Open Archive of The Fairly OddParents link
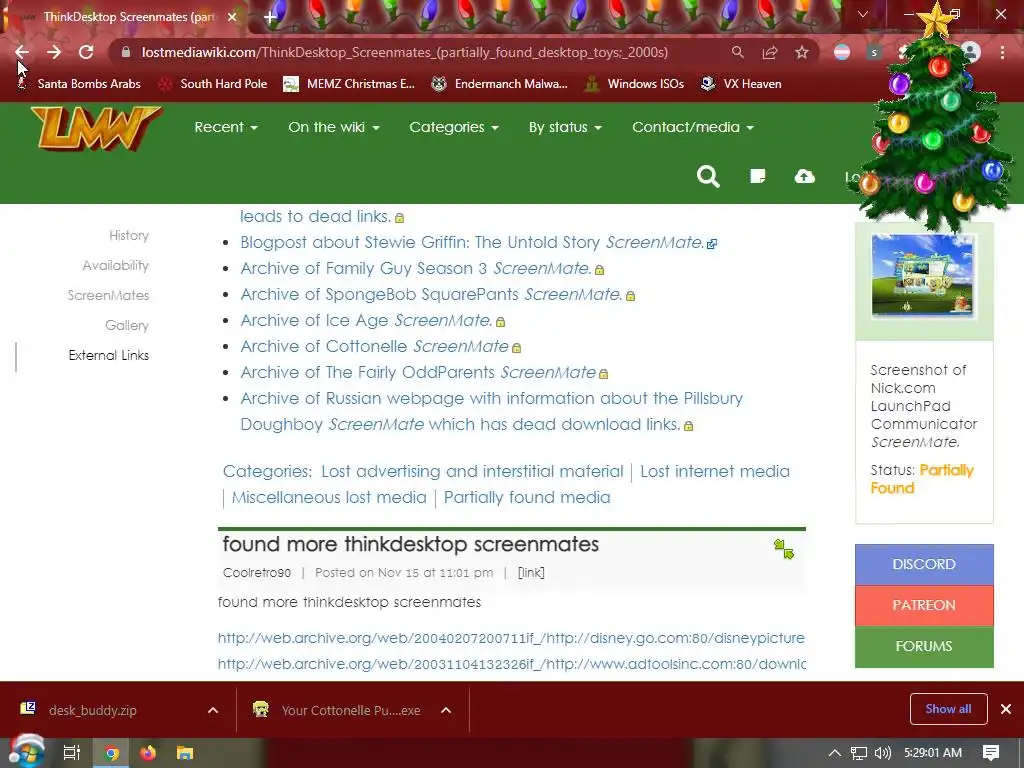1024x768 pixels. 418,372
